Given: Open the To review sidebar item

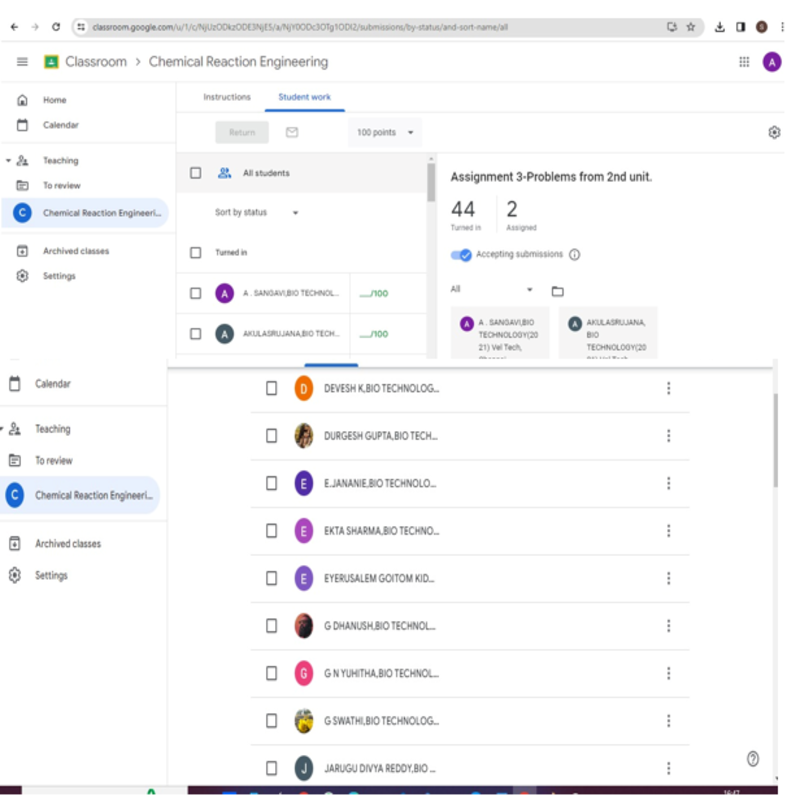Looking at the screenshot, I should pyautogui.click(x=61, y=186).
